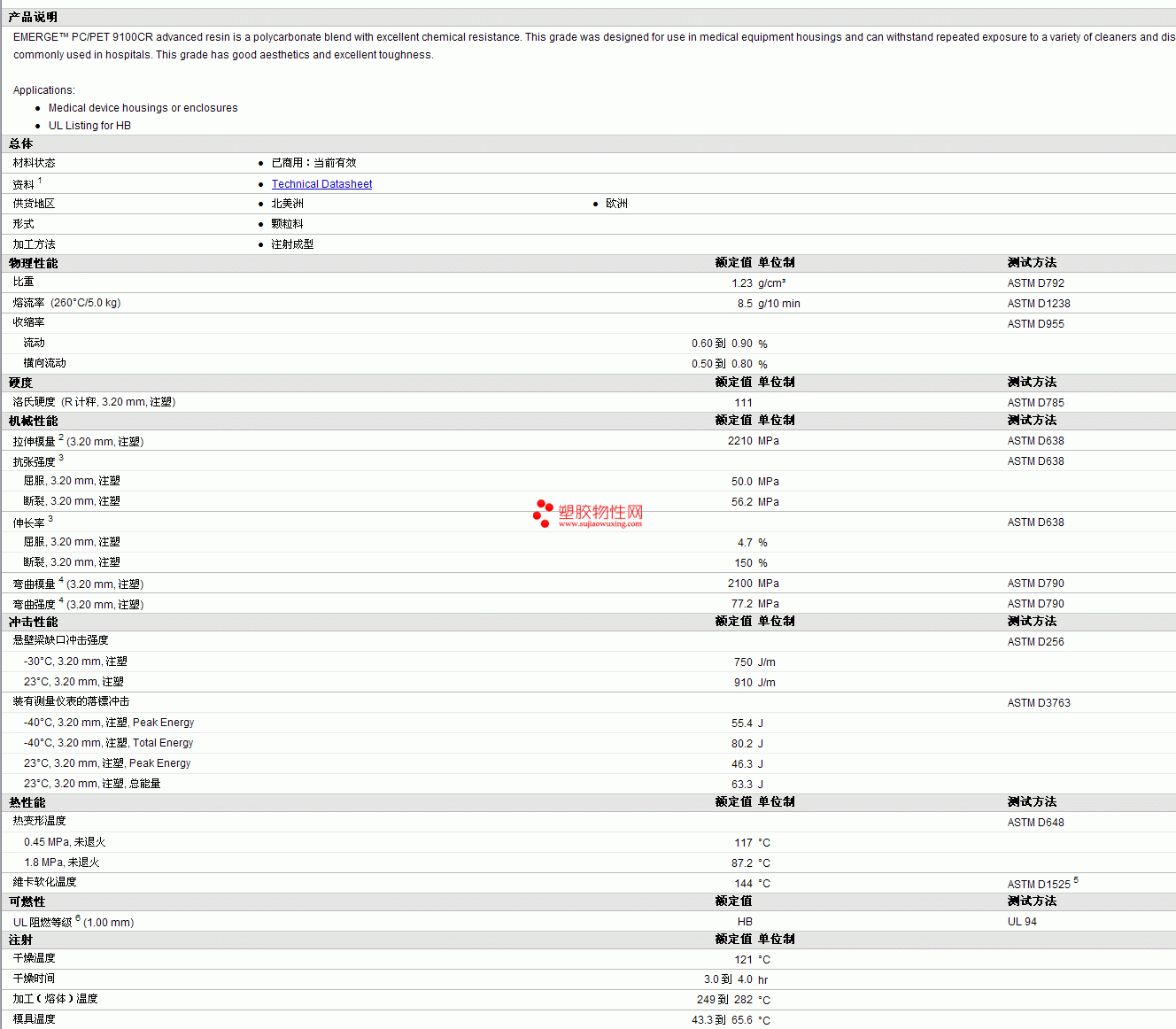Click the 物理性能 section header

pyautogui.click(x=33, y=263)
